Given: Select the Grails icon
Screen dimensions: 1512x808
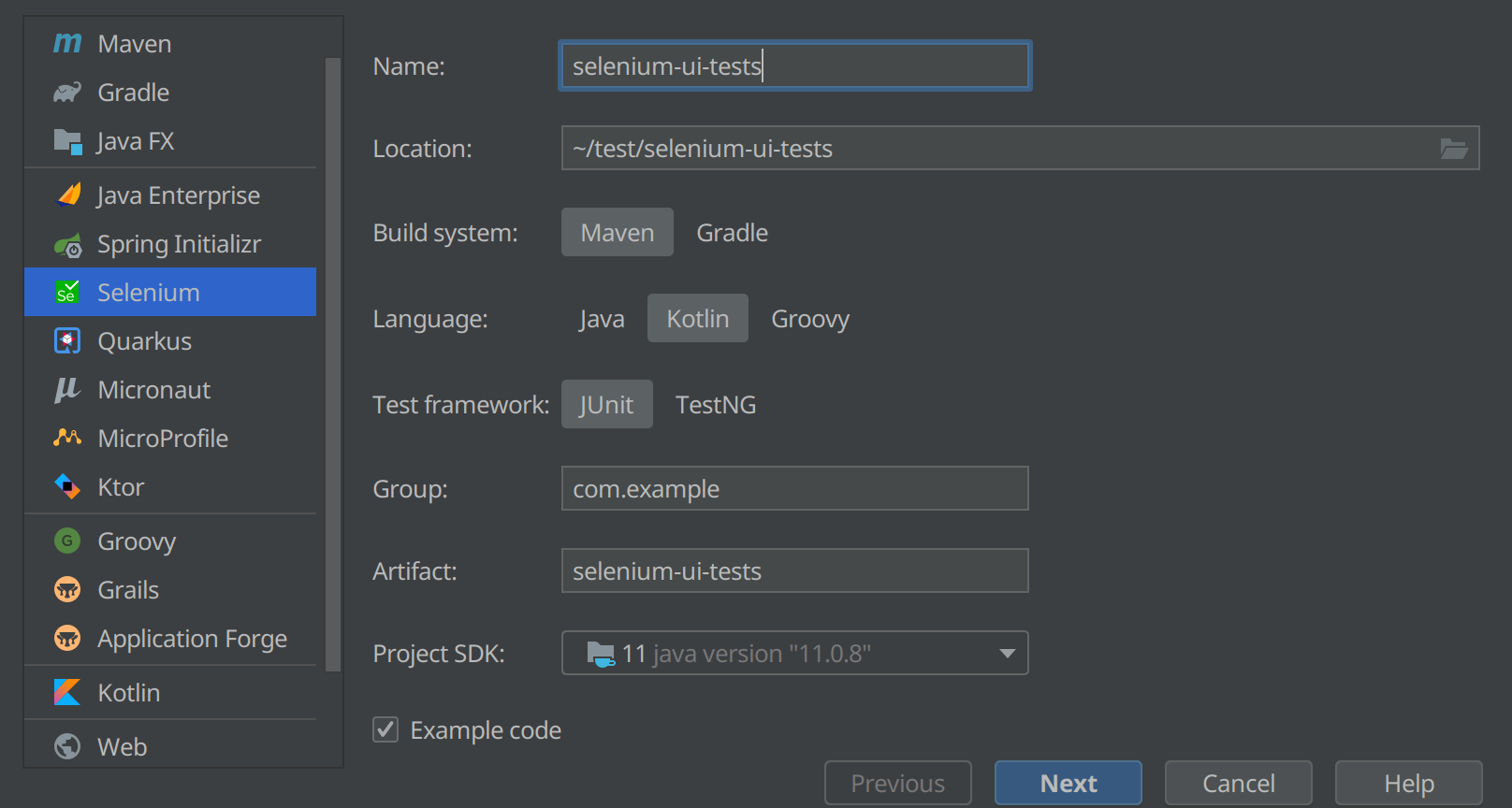Looking at the screenshot, I should click(x=67, y=590).
